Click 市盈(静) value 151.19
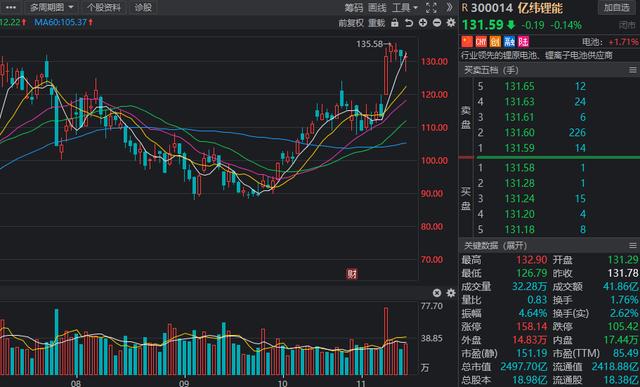The image size is (640, 387). pyautogui.click(x=531, y=353)
